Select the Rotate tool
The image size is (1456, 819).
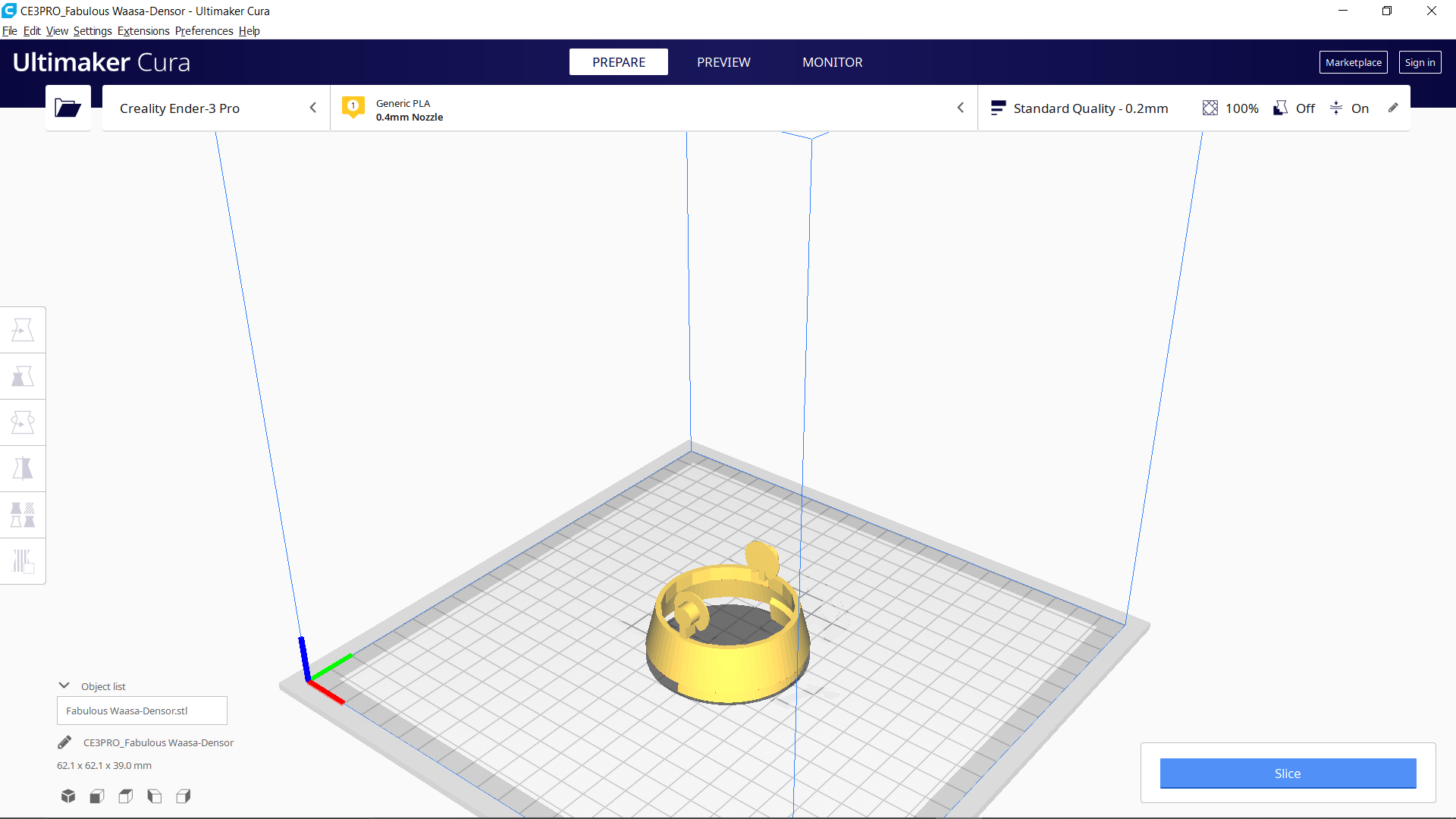pyautogui.click(x=23, y=422)
